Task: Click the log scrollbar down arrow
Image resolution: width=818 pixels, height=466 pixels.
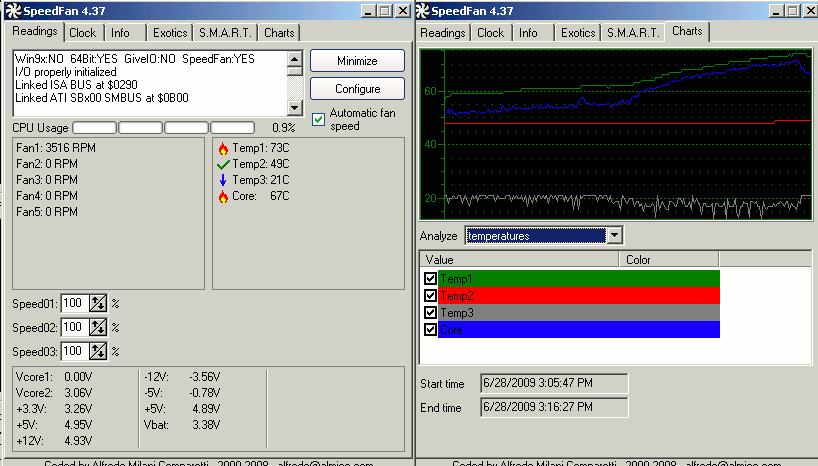Action: coord(295,107)
